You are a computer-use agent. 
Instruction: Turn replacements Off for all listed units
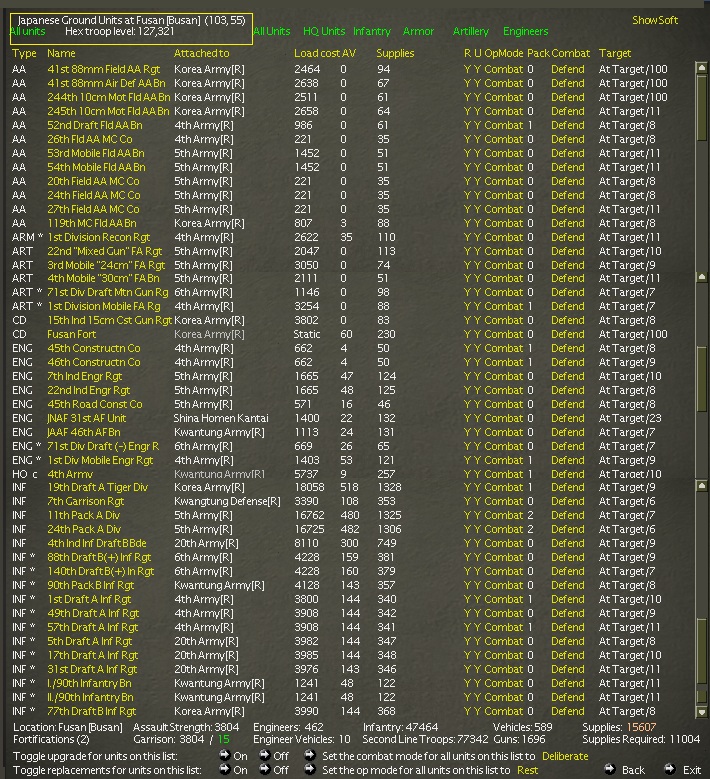[265, 770]
